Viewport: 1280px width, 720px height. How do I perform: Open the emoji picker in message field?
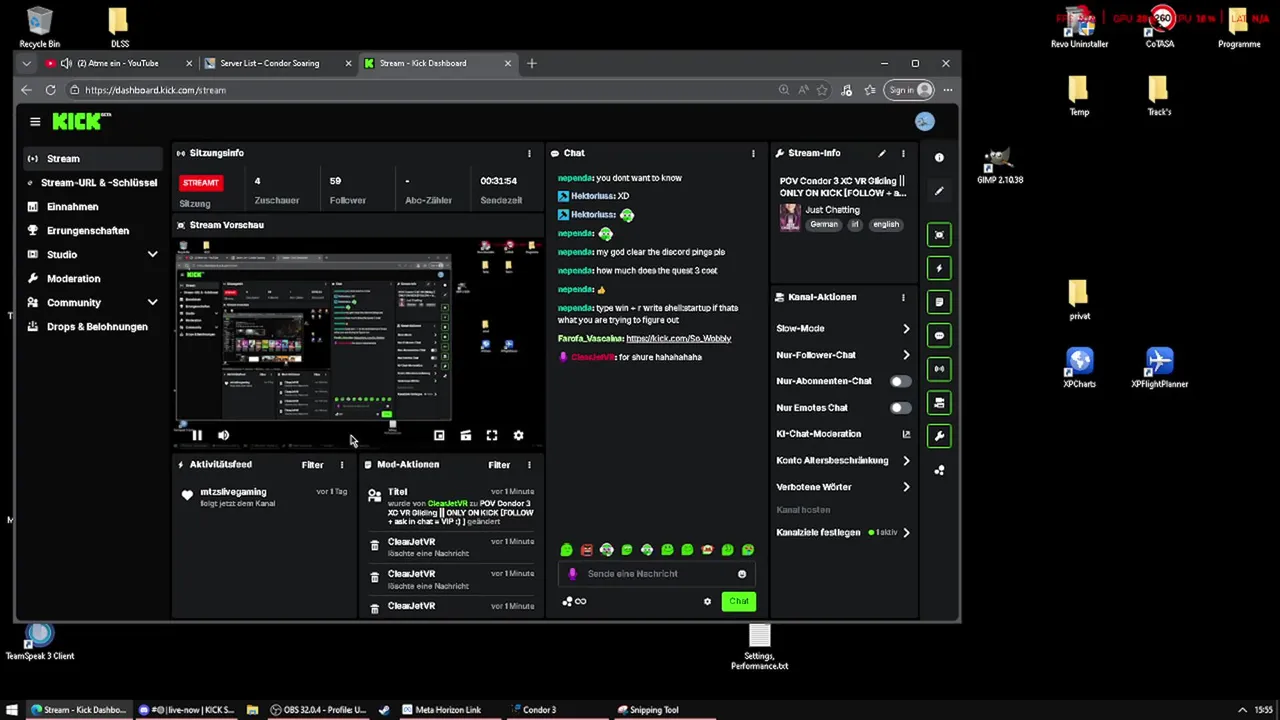coord(742,574)
